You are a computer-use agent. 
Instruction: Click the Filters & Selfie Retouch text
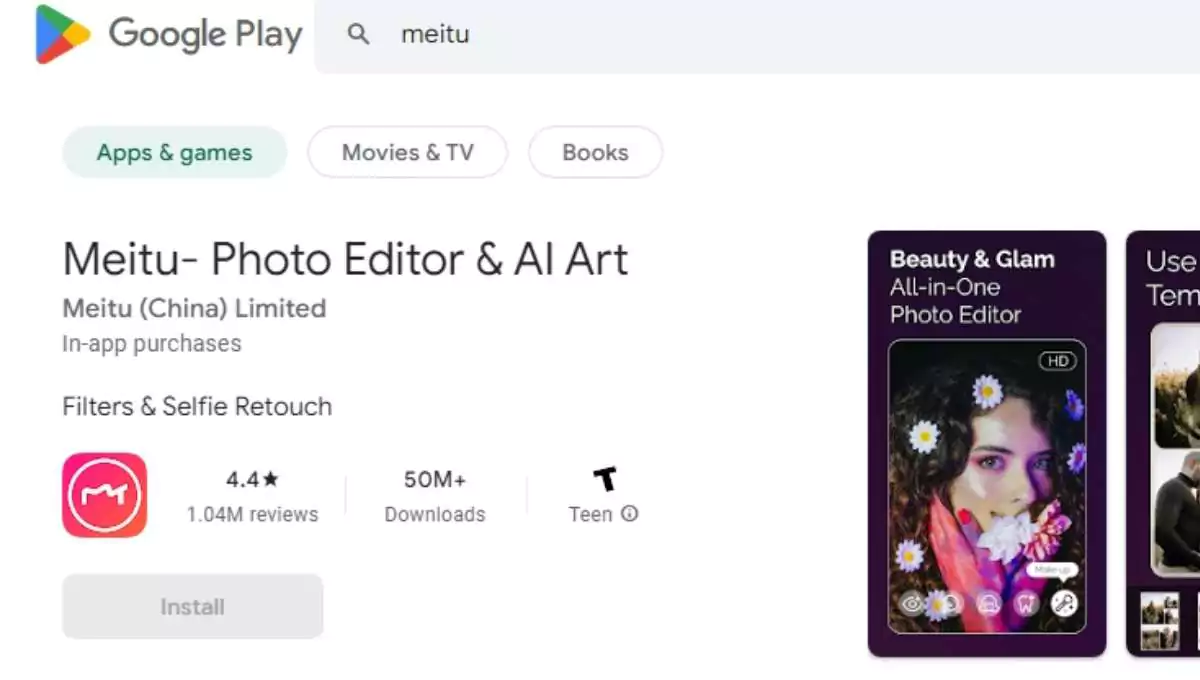pos(197,407)
